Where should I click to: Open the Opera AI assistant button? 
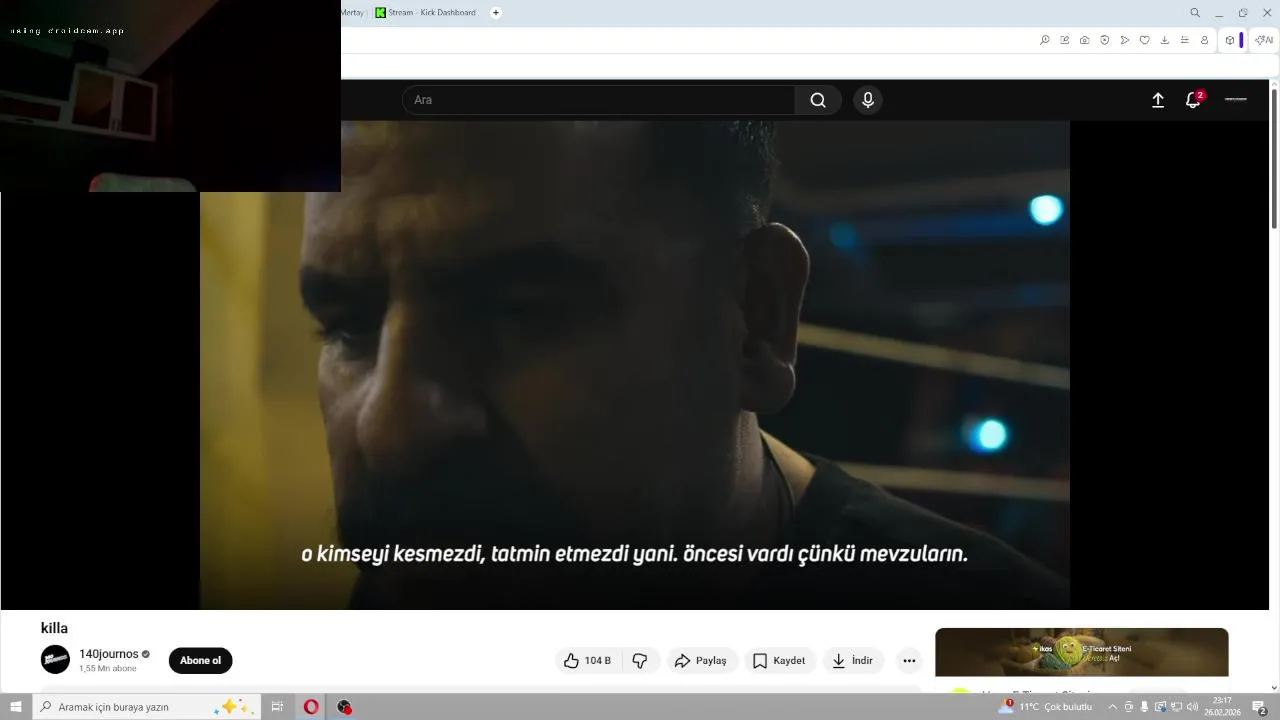(1264, 40)
